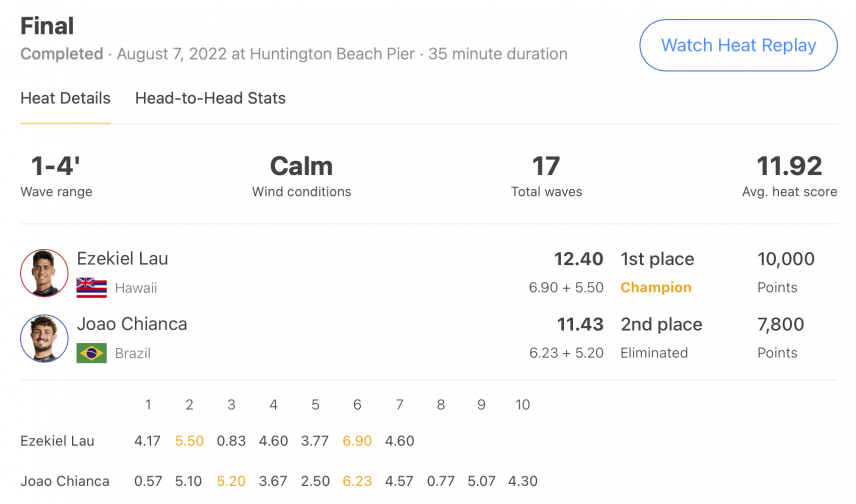Click the Watch Heat Replay button

point(738,45)
